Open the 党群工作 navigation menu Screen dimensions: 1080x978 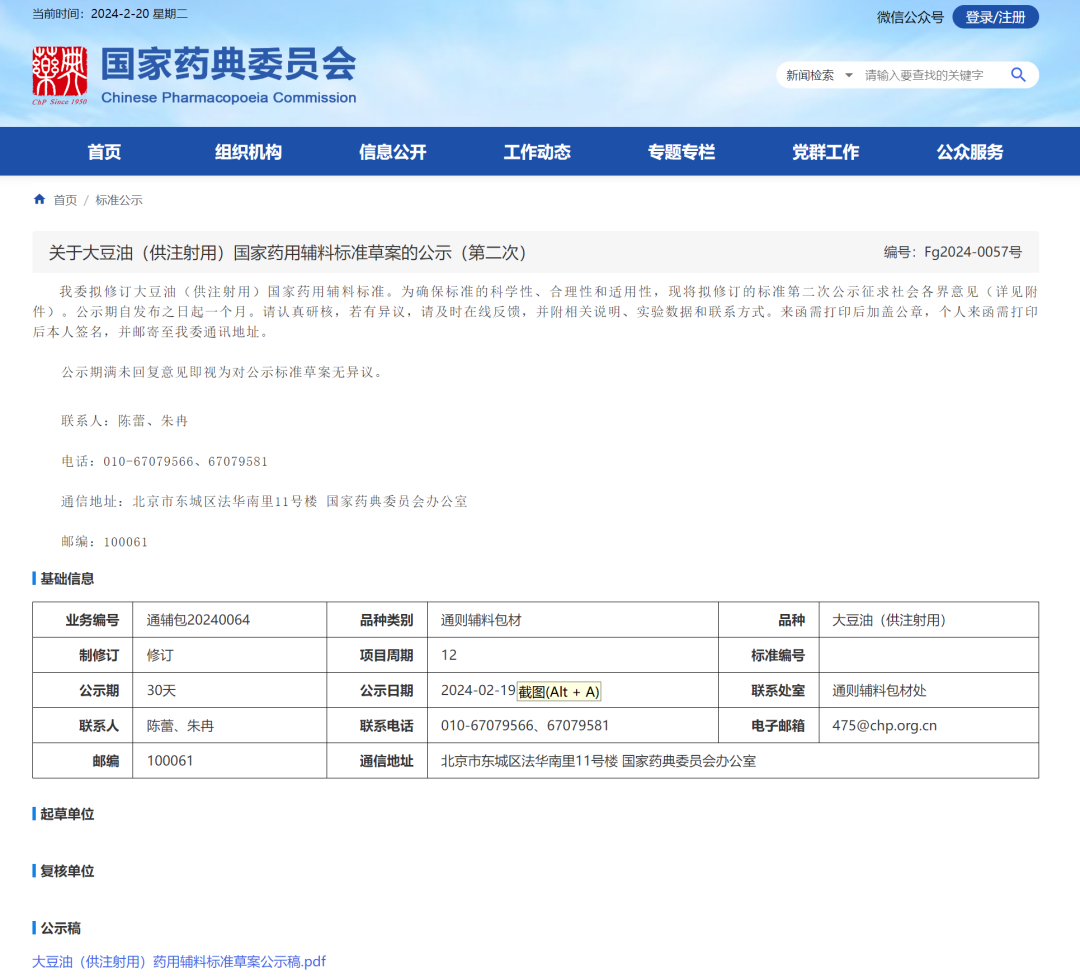click(825, 152)
